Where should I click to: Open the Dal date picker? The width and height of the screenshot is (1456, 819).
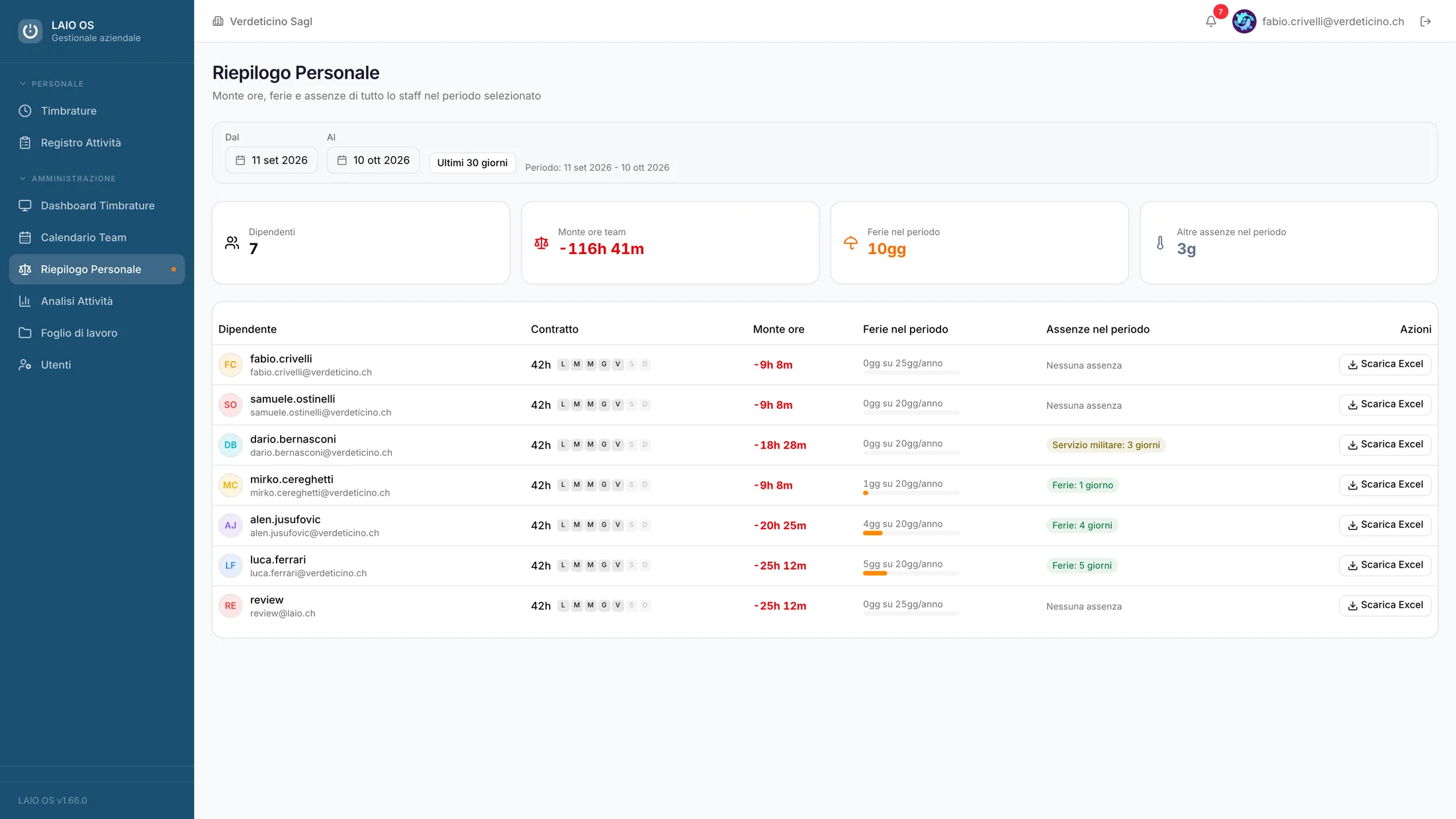271,160
